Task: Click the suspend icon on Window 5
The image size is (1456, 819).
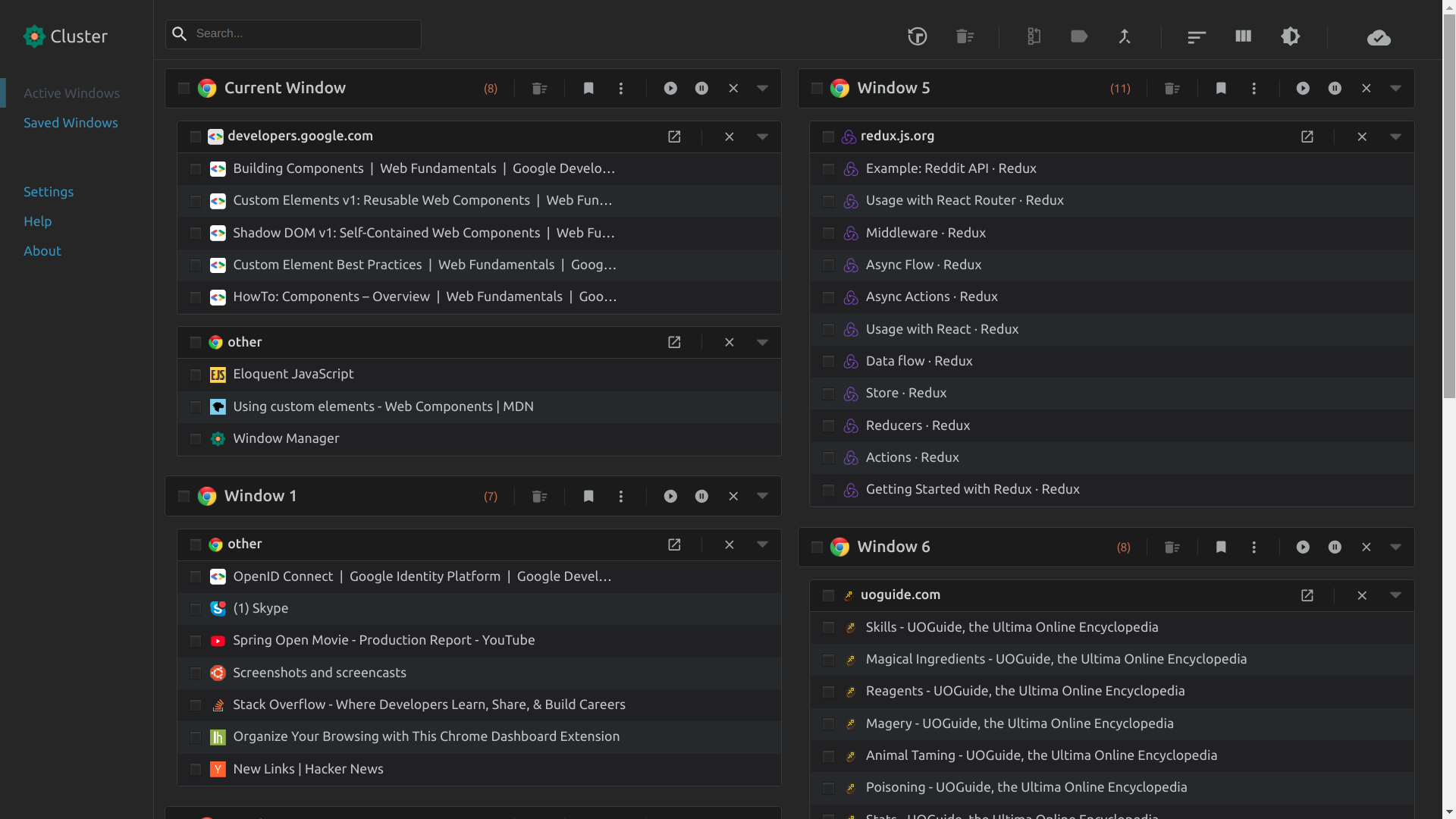Action: (1335, 89)
